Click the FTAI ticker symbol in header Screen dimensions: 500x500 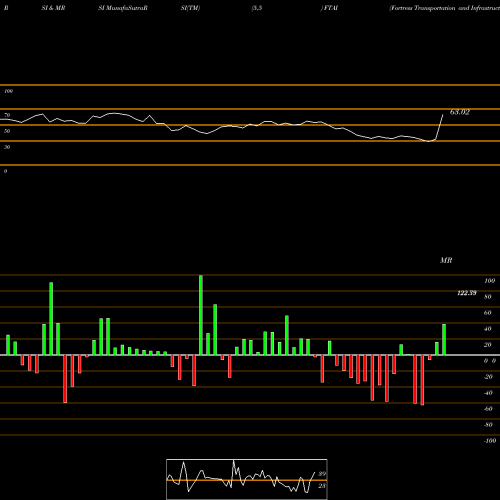pyautogui.click(x=330, y=8)
